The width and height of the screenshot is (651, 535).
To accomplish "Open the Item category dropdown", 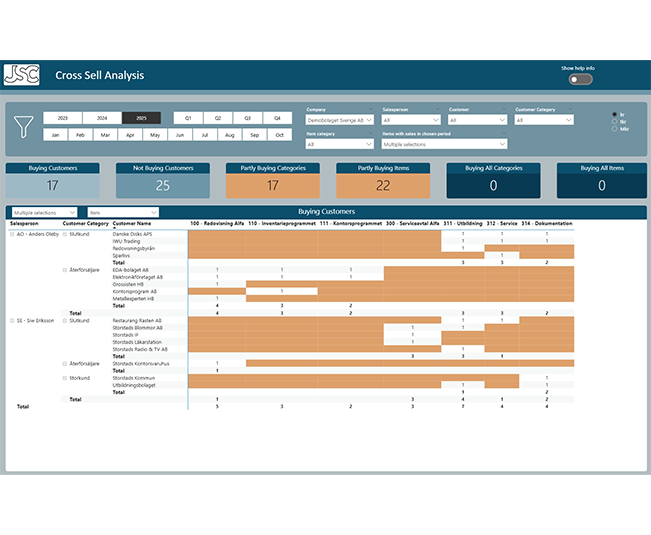I will pyautogui.click(x=340, y=144).
